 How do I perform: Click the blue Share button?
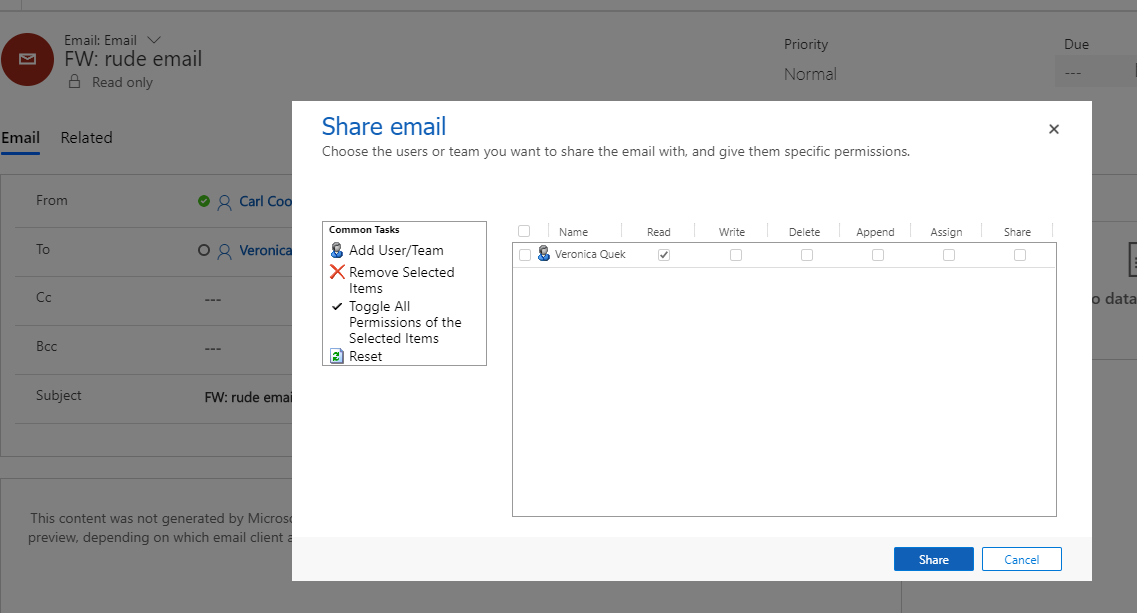pyautogui.click(x=933, y=559)
